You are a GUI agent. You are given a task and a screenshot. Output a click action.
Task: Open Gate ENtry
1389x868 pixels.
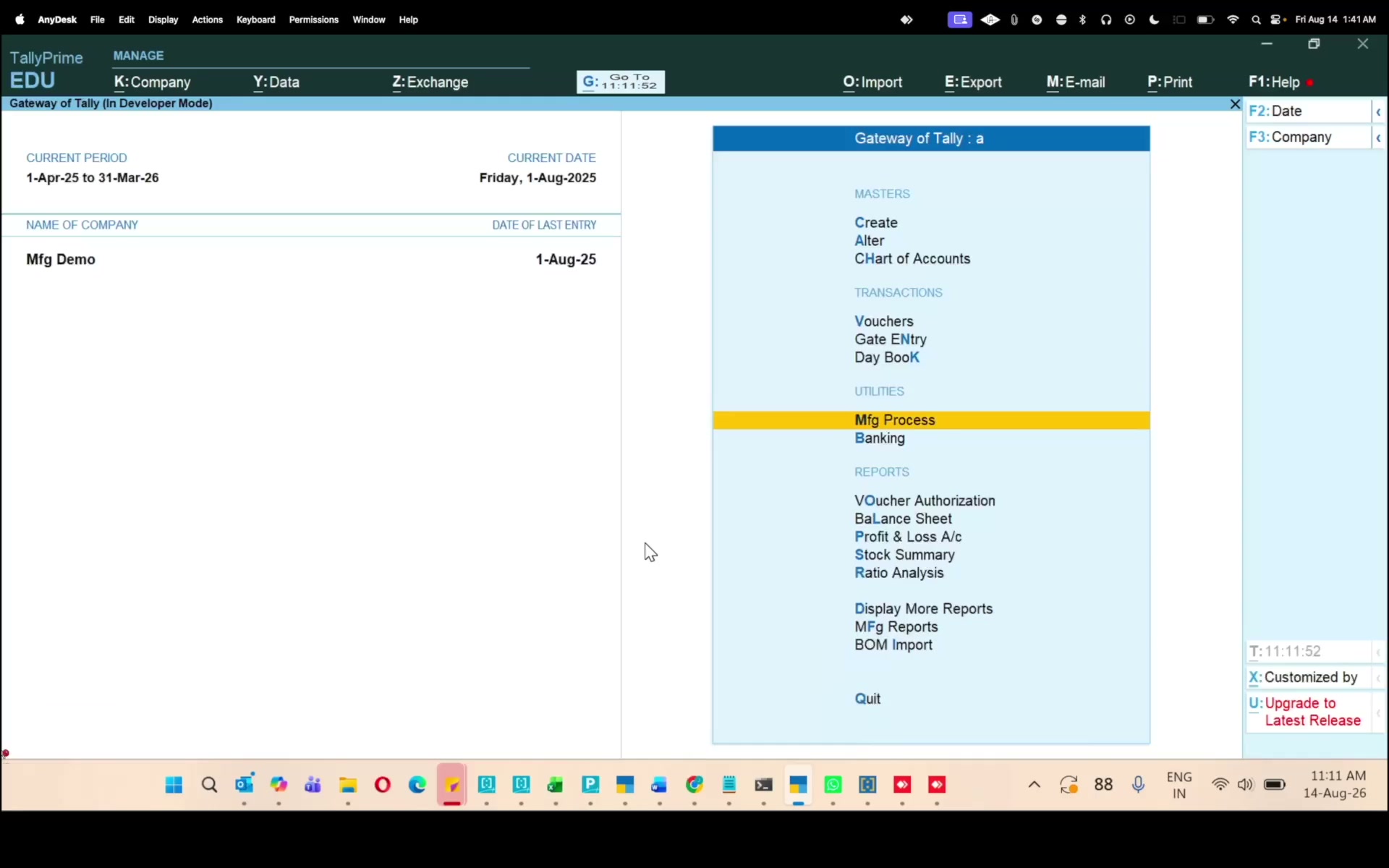coord(891,339)
